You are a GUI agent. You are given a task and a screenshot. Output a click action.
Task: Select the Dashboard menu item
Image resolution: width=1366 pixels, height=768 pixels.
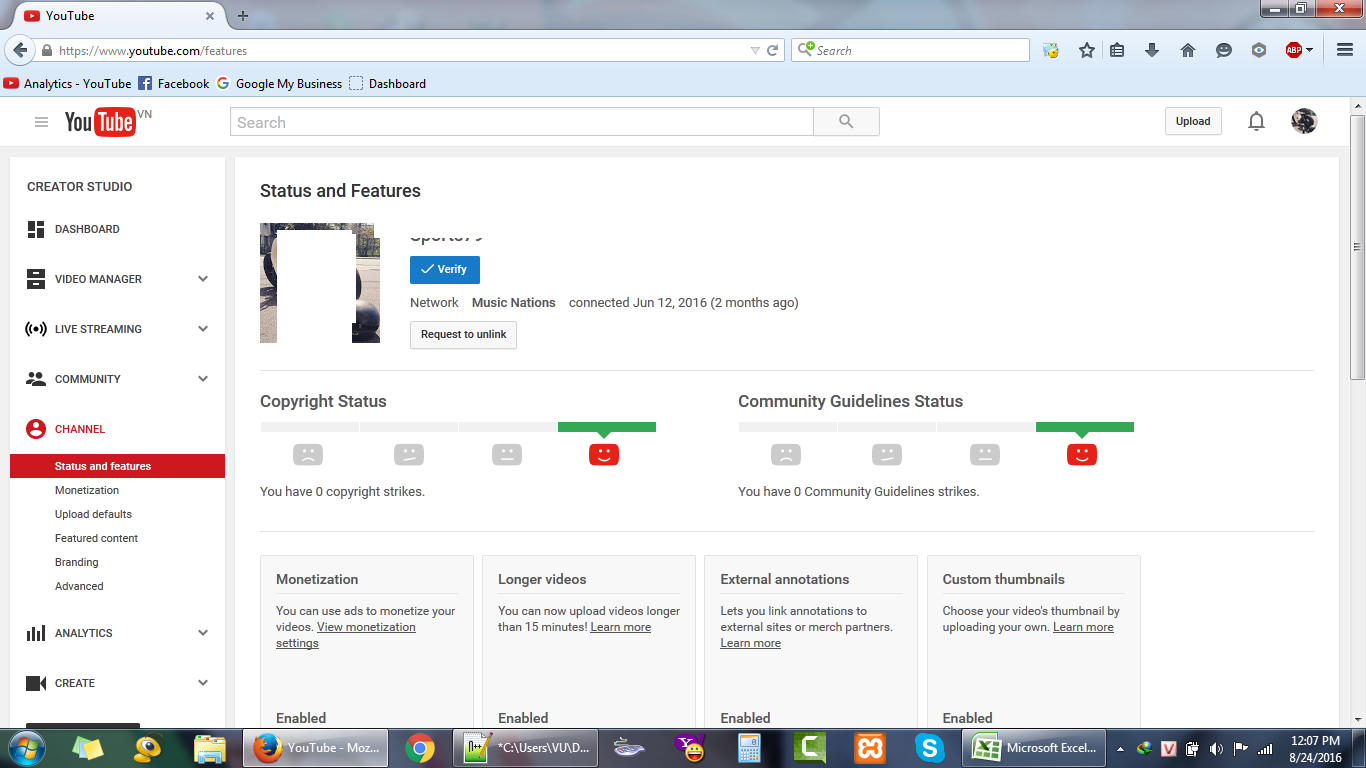click(87, 229)
